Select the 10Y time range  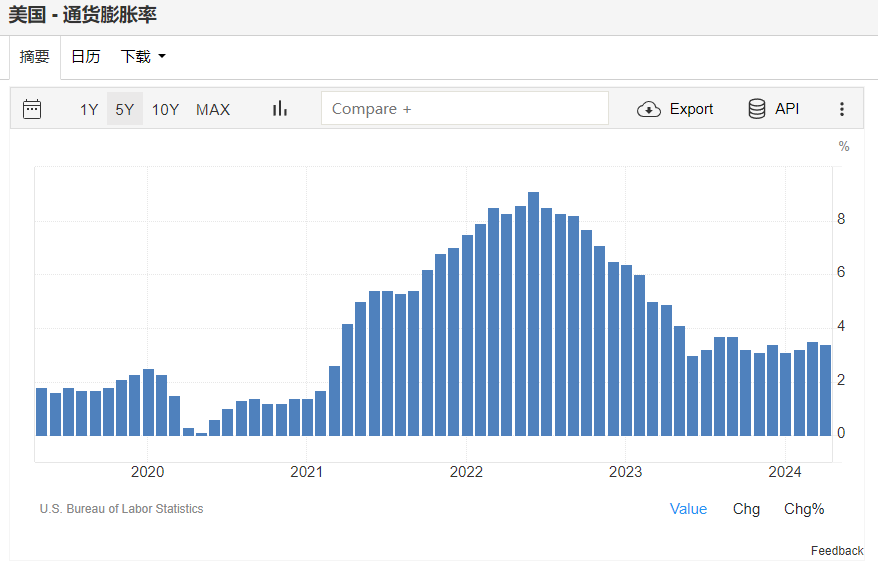coord(165,109)
